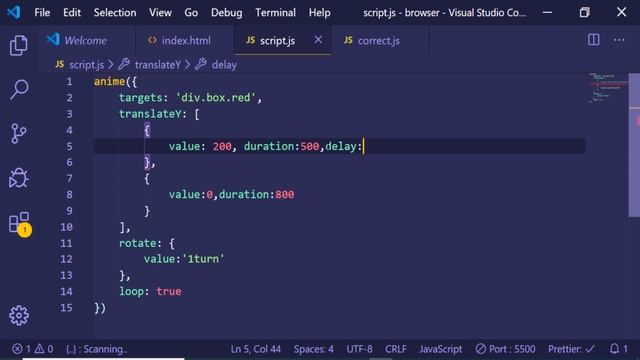Click the closing bracket on line 10
The width and height of the screenshot is (640, 360).
tap(122, 227)
